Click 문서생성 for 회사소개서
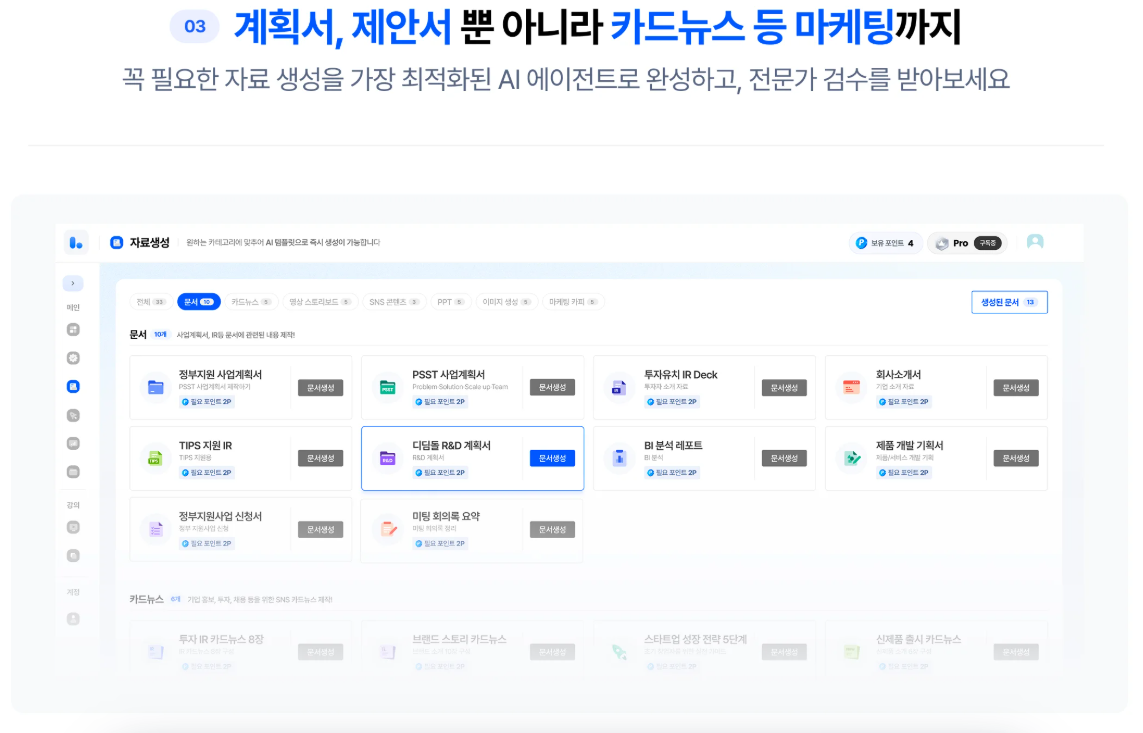This screenshot has height=733, width=1143. 1015,388
